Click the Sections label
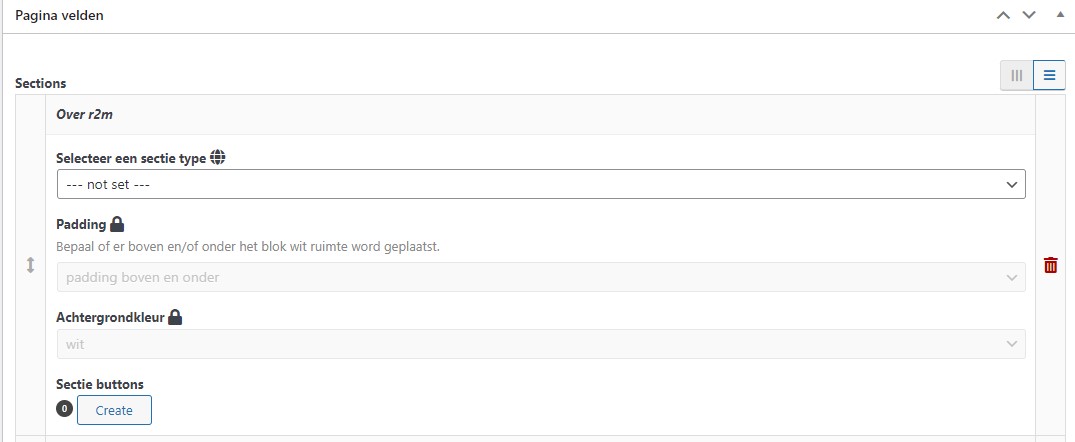This screenshot has width=1075, height=442. [40, 84]
